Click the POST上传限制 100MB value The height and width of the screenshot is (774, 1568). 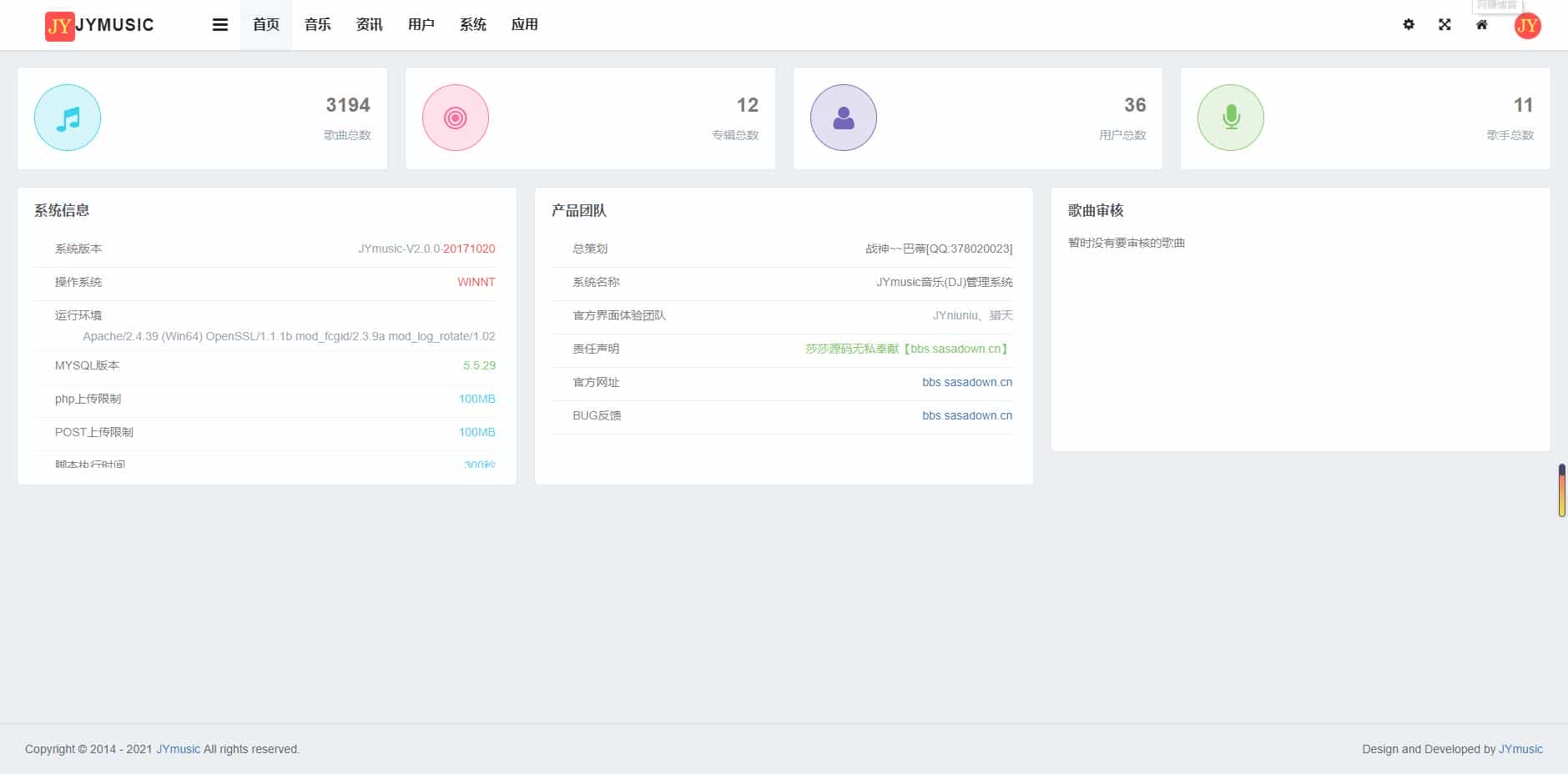476,432
